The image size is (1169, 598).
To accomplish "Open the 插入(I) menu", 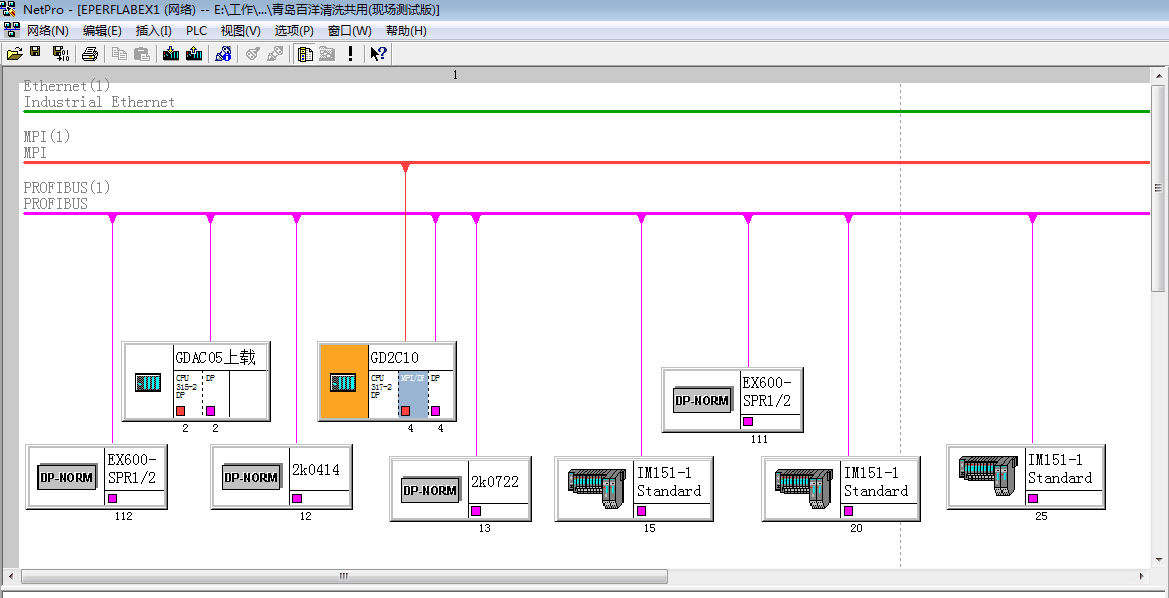I will tap(154, 31).
